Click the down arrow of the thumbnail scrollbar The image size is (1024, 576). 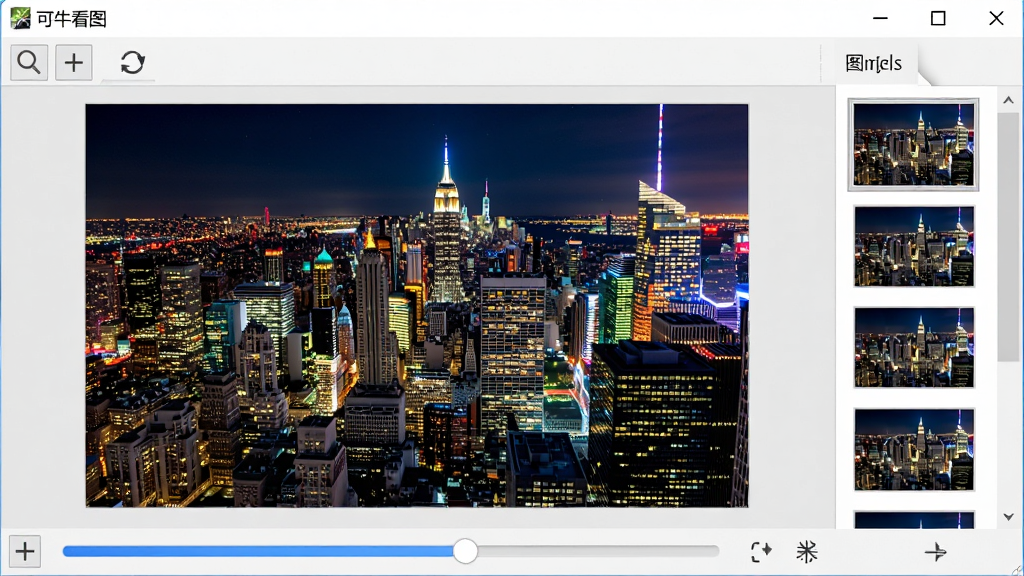pos(1008,517)
